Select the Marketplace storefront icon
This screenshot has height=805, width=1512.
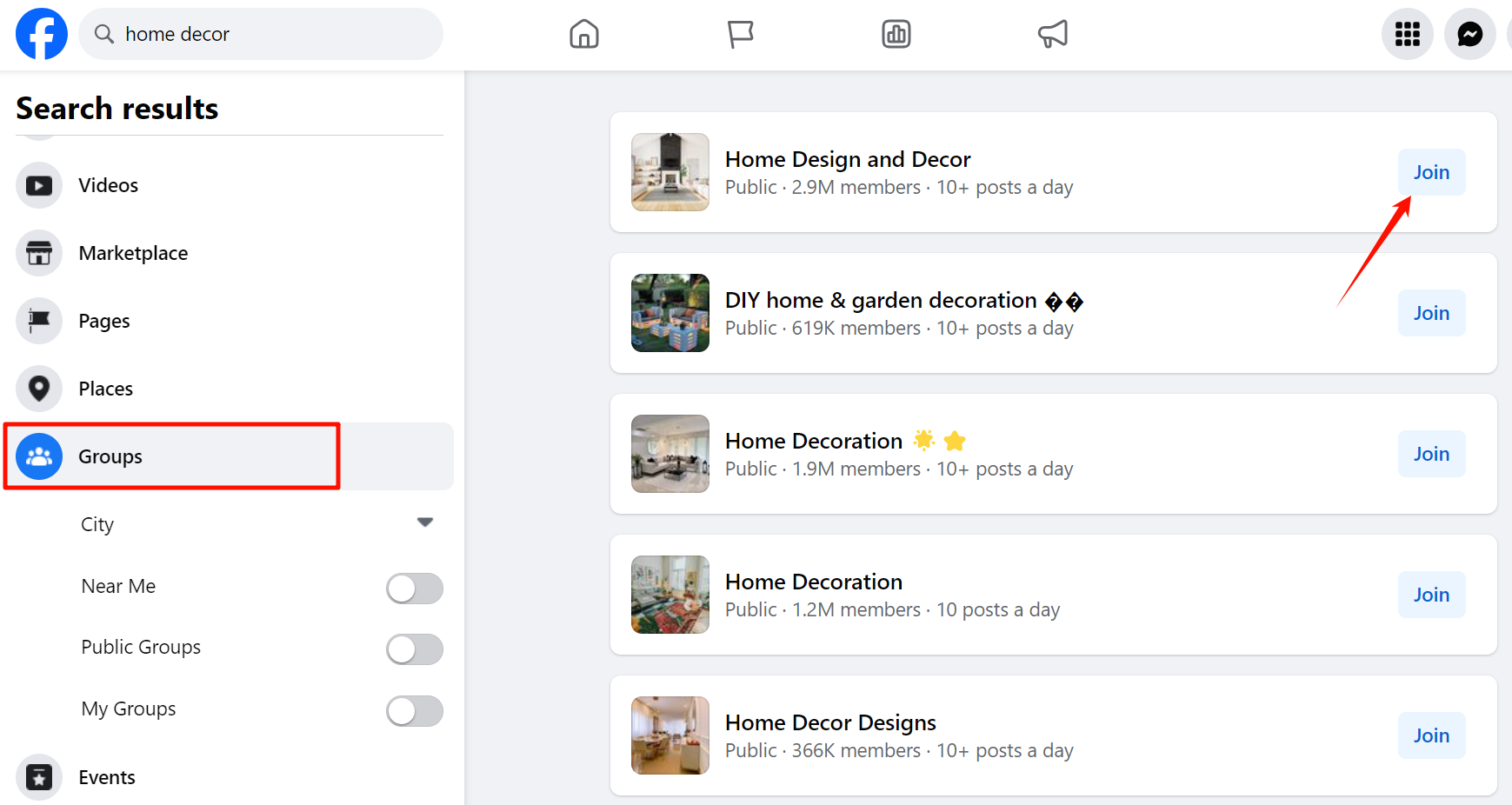click(x=39, y=253)
